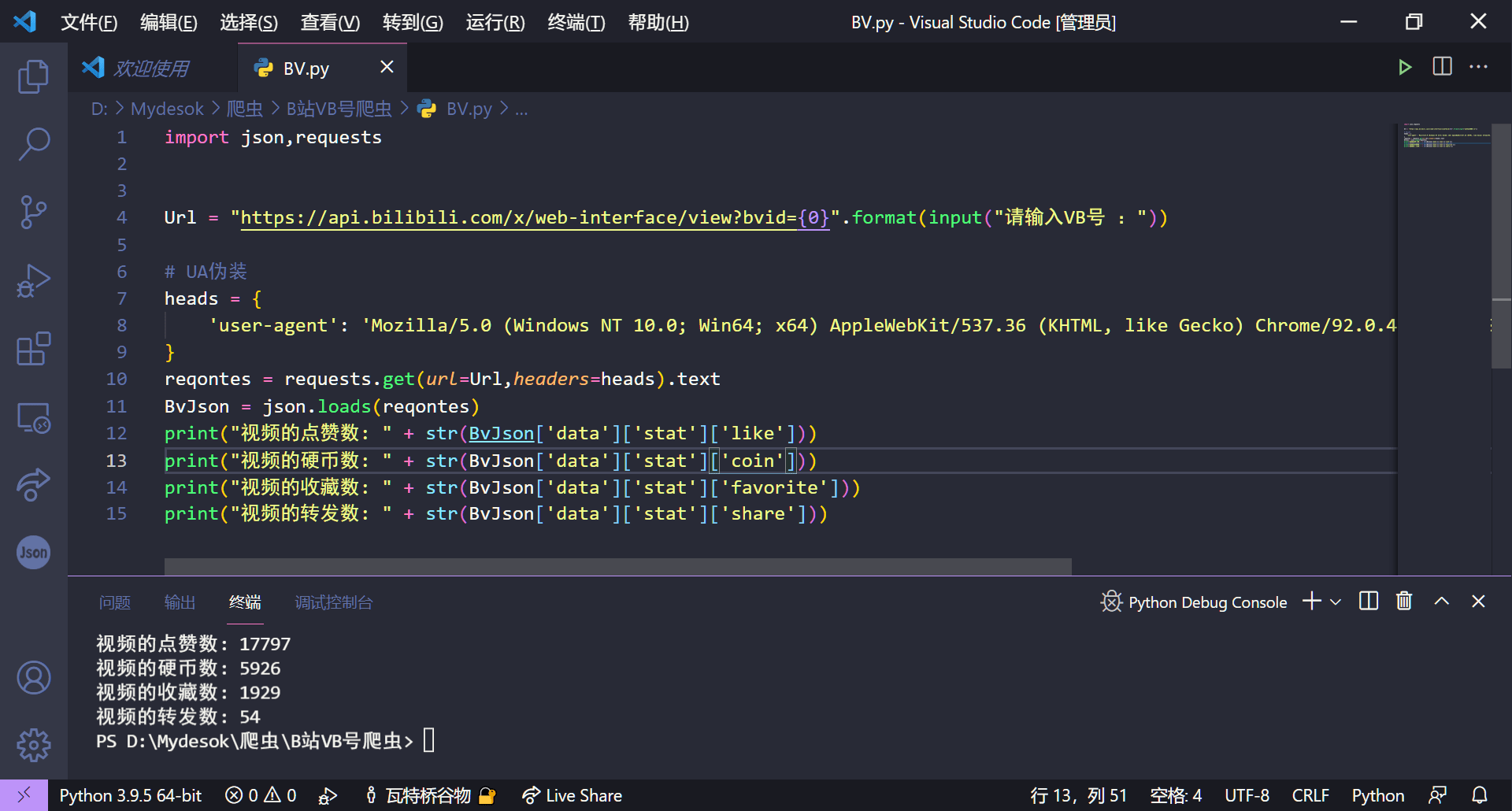Change language mode Python
The height and width of the screenshot is (811, 1512).
click(x=1378, y=796)
